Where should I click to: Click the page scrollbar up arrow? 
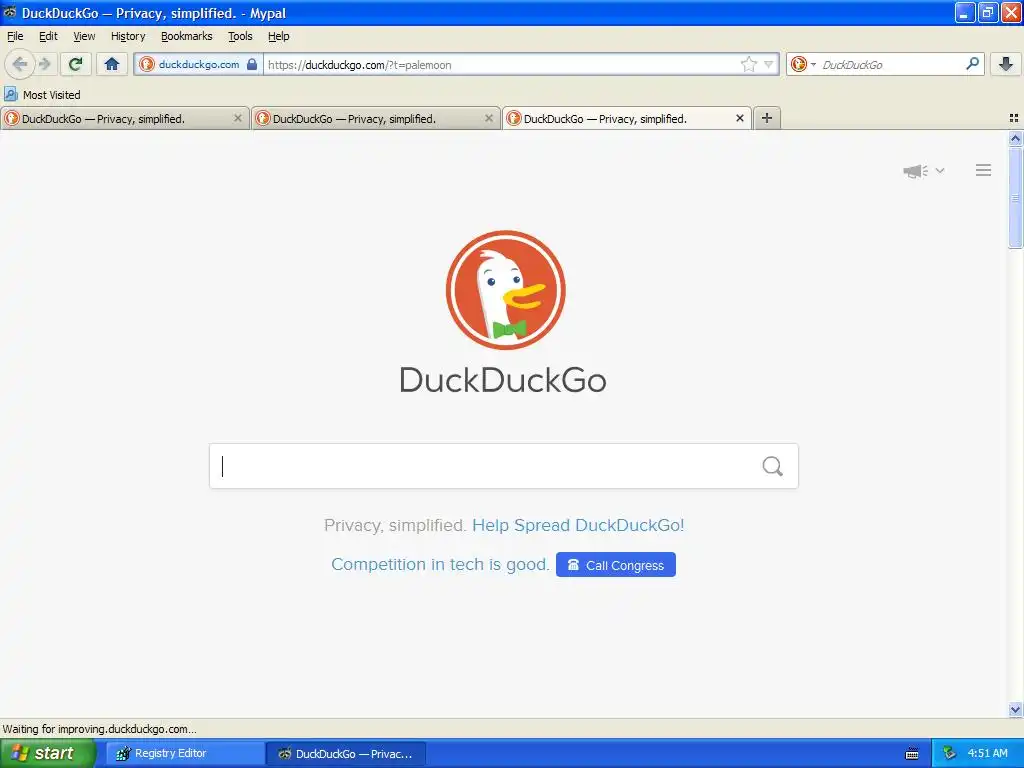point(1015,138)
